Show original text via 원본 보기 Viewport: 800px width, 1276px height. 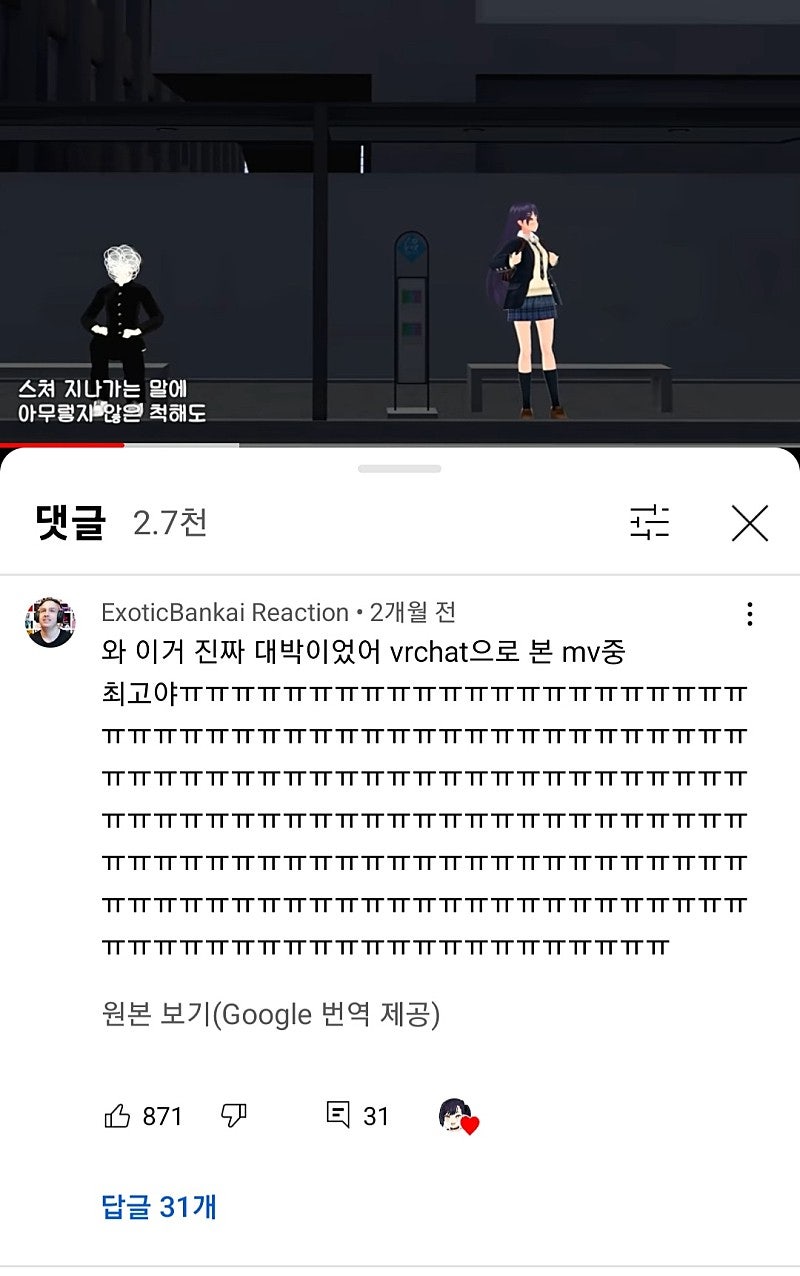point(271,1014)
